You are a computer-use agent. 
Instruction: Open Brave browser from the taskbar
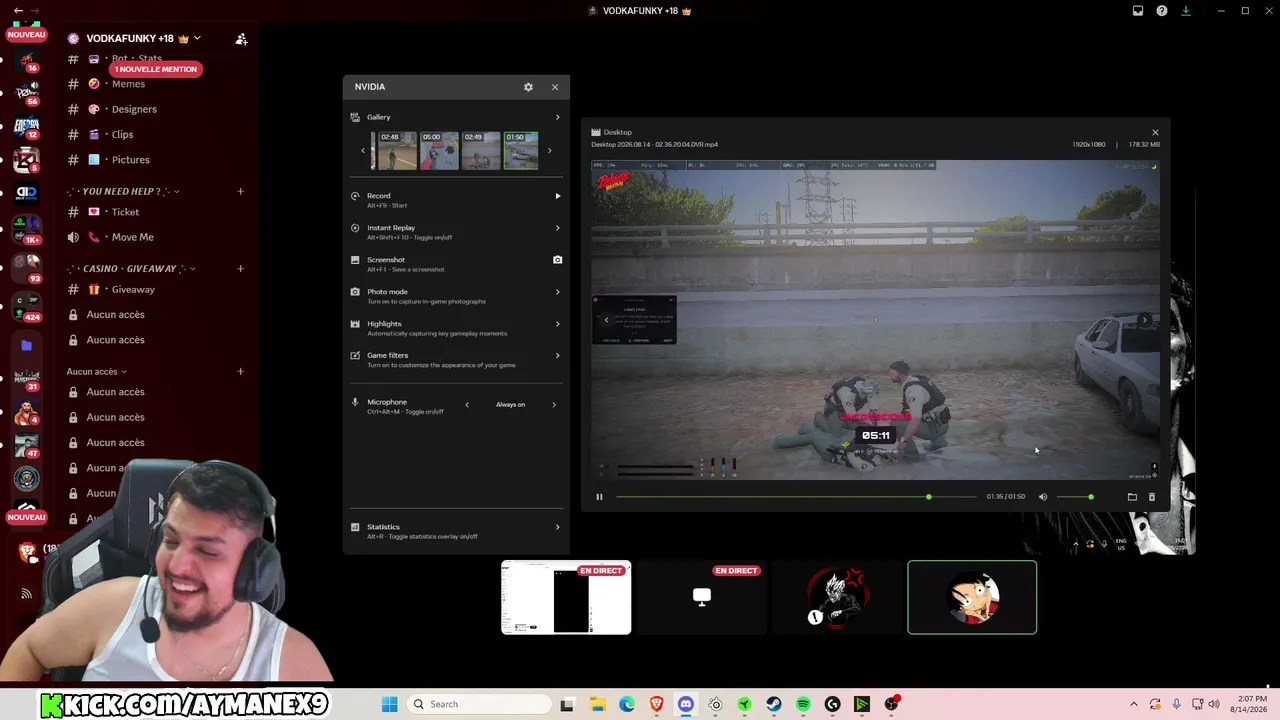(x=656, y=704)
